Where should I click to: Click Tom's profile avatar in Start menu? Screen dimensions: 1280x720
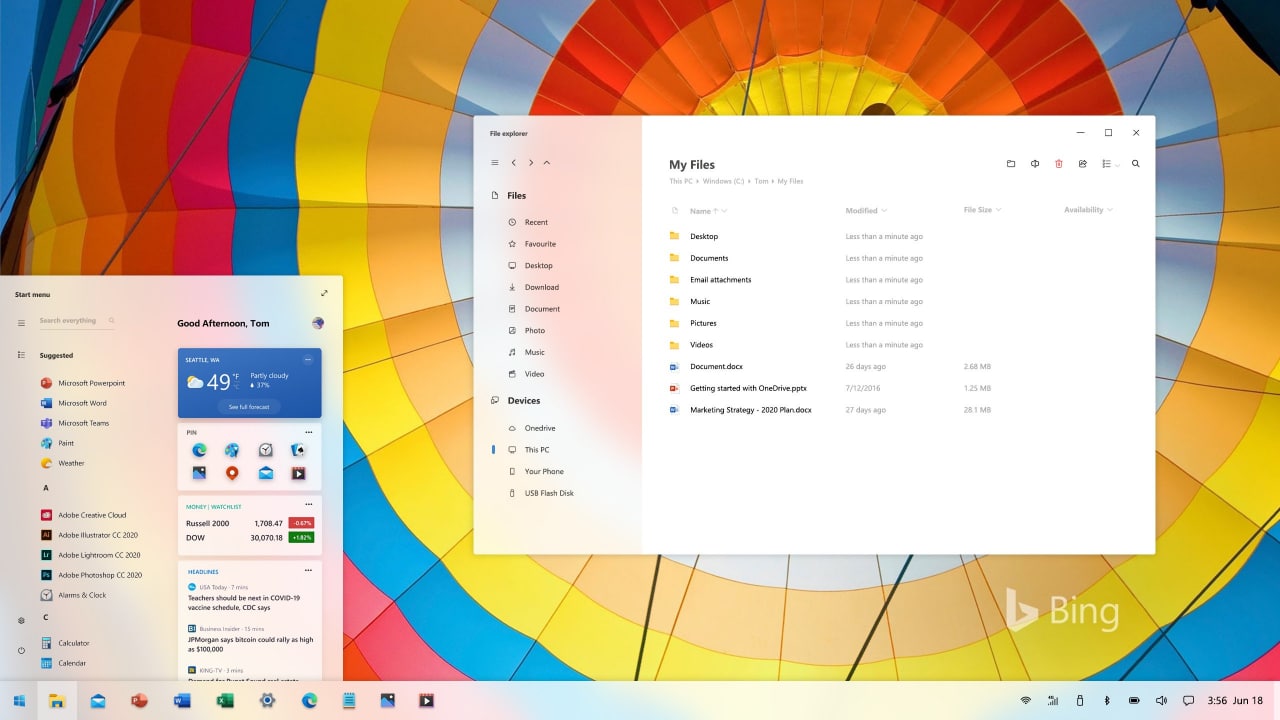tap(318, 323)
